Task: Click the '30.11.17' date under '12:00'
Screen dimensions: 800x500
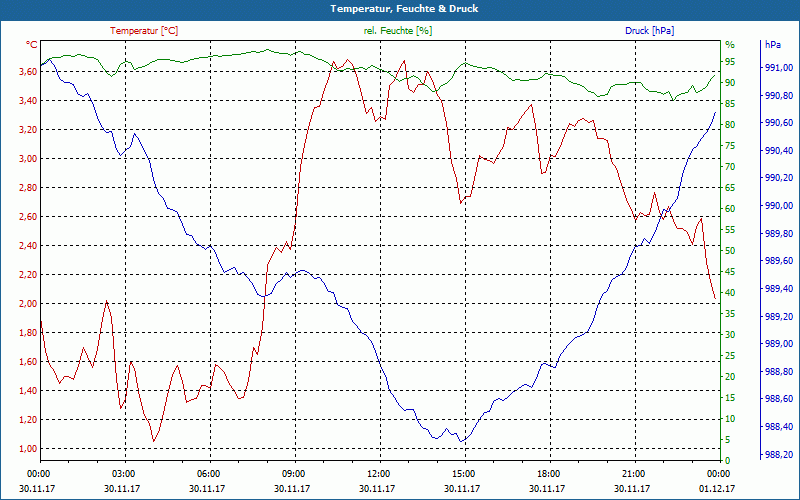Action: (x=377, y=489)
